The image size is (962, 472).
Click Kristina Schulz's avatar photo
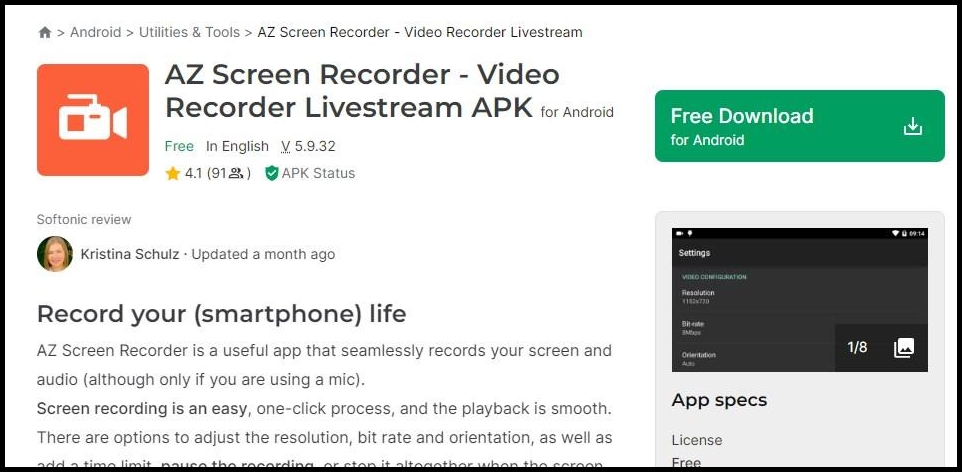55,254
